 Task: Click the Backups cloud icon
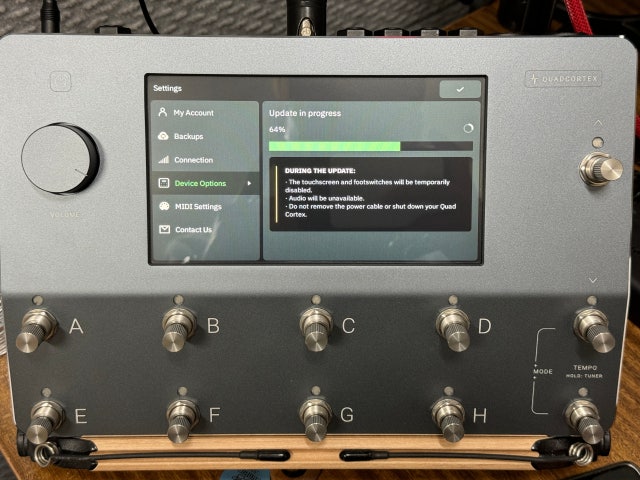[x=163, y=136]
